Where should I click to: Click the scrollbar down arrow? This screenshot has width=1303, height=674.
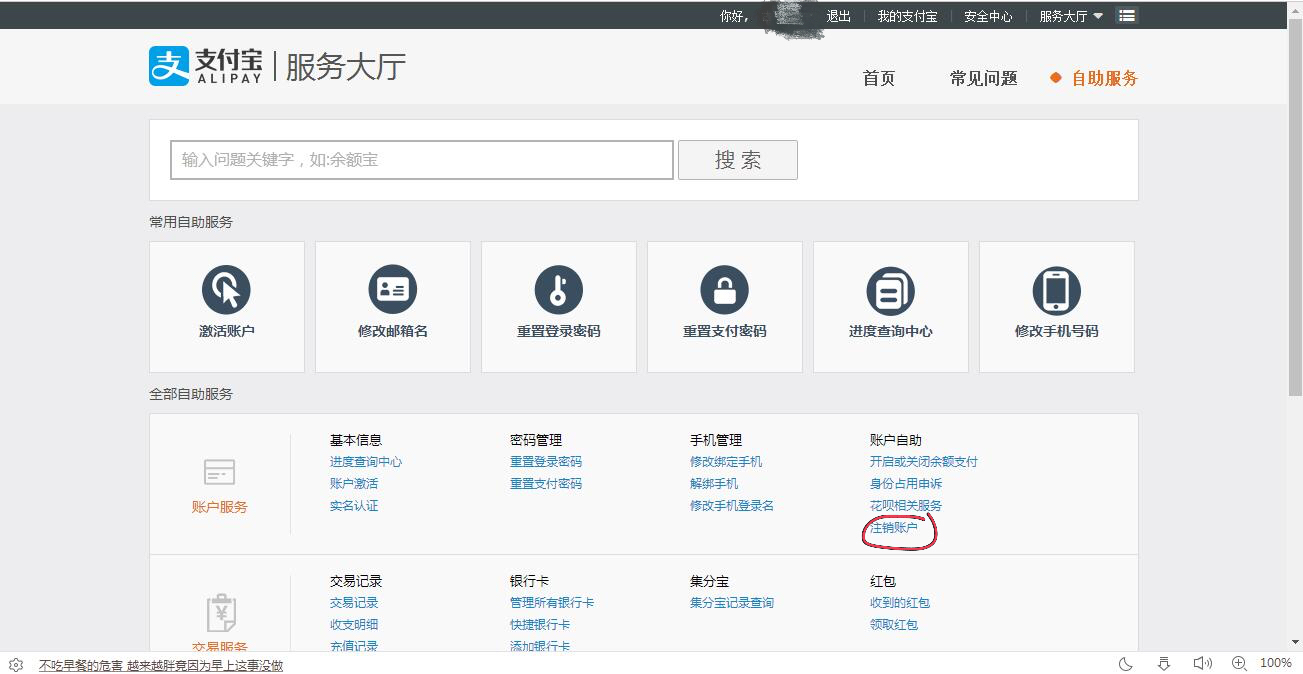[1295, 642]
